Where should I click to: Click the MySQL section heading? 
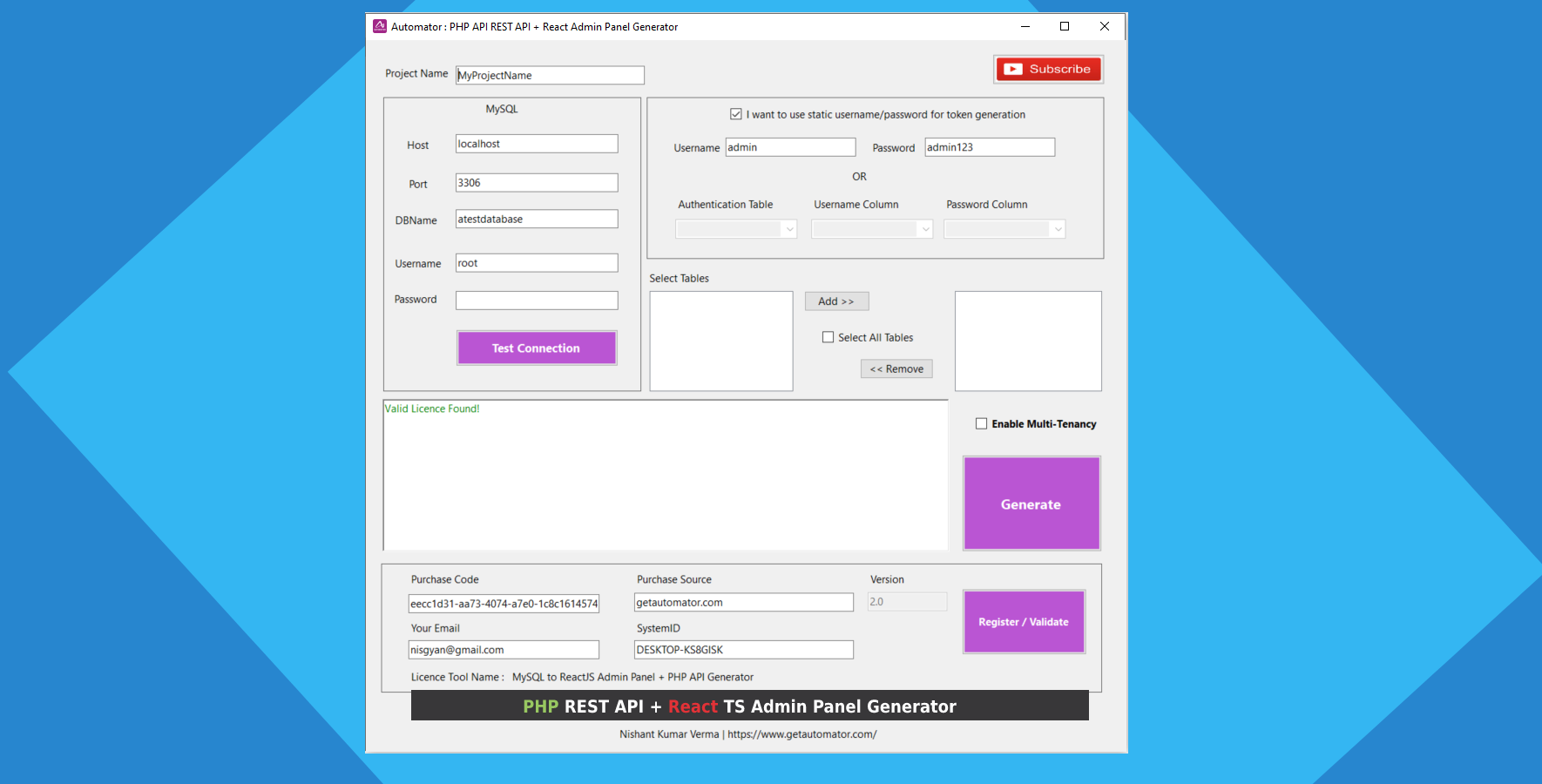coord(502,109)
